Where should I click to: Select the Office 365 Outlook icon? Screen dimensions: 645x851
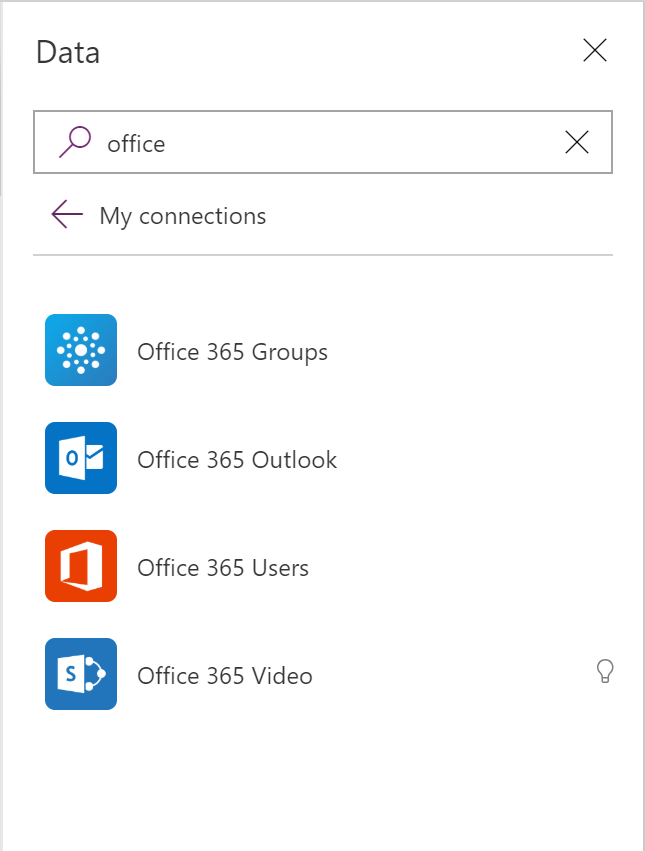(81, 458)
